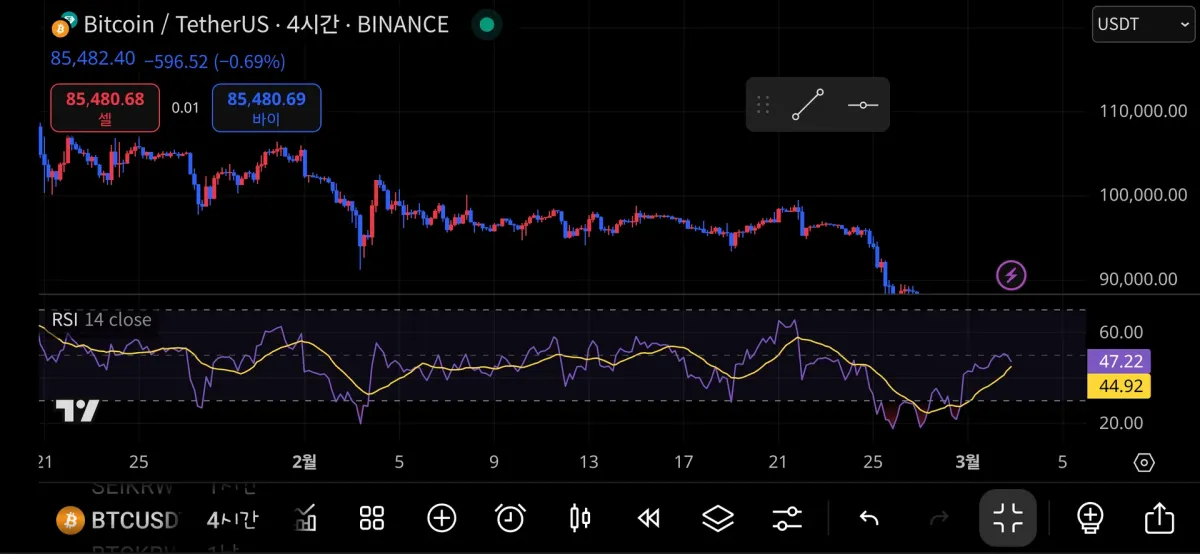Start bar replay with rewind icon
The image size is (1200, 554).
649,517
